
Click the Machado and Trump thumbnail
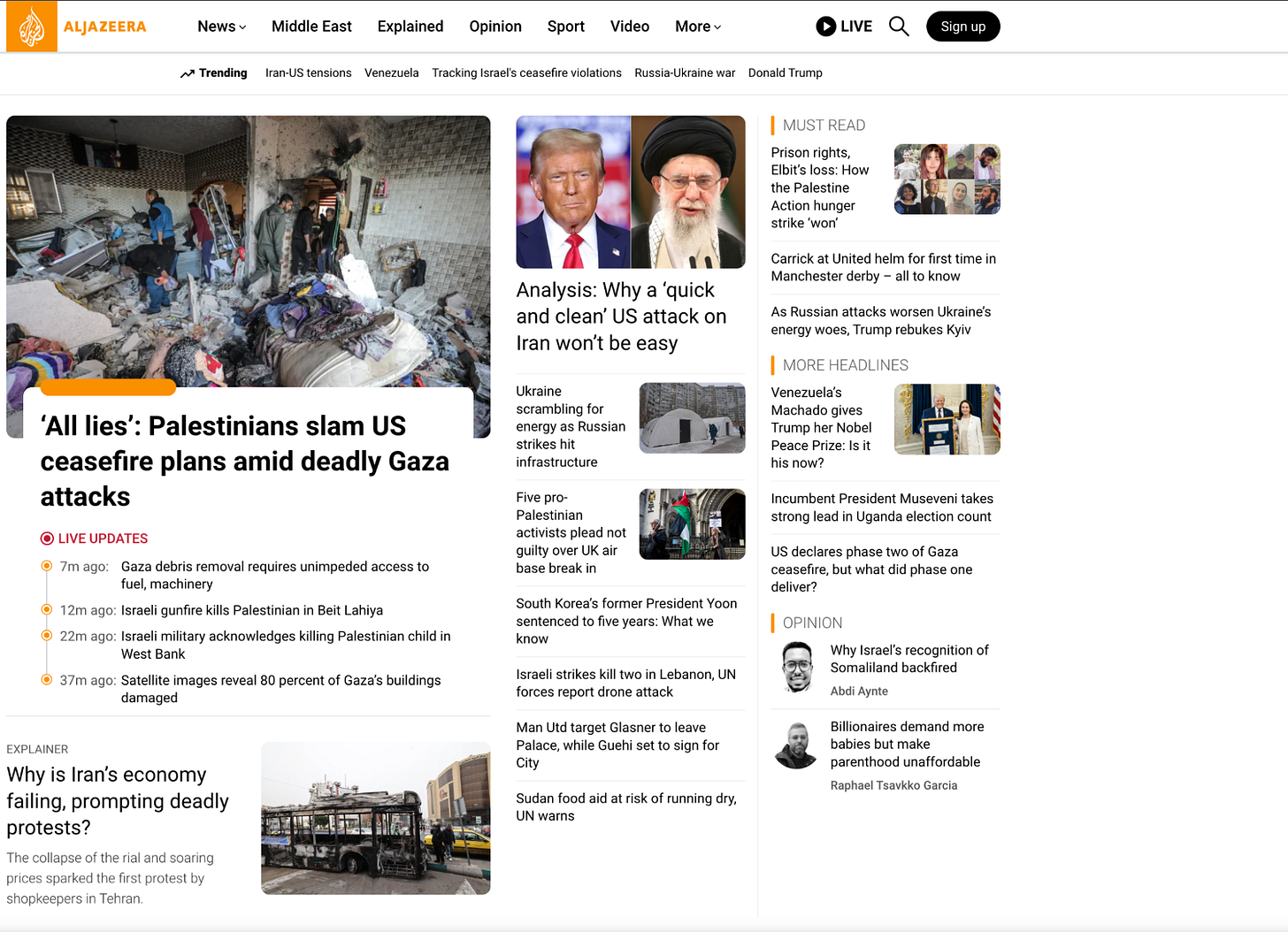click(x=947, y=419)
